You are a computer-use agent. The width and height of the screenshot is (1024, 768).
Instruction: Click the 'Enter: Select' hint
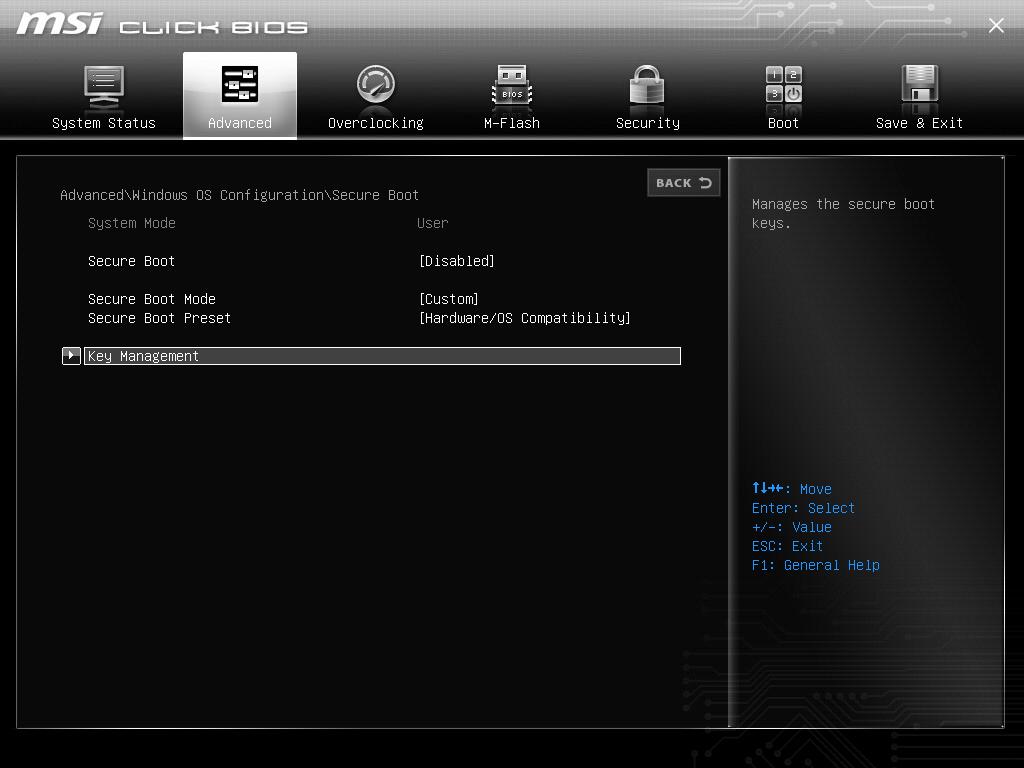(x=803, y=508)
